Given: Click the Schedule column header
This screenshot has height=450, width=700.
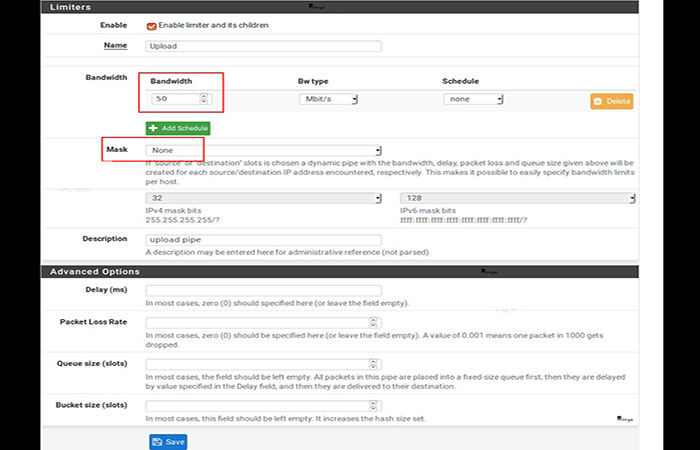Looking at the screenshot, I should 460,81.
